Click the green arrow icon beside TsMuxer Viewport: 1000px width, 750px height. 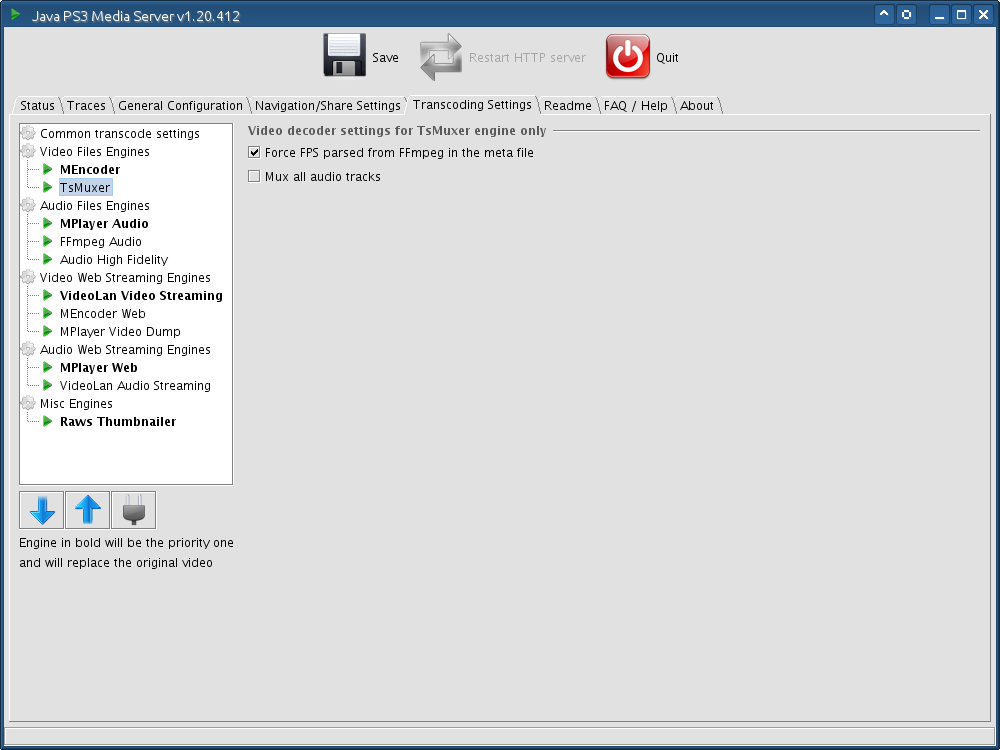(x=48, y=187)
